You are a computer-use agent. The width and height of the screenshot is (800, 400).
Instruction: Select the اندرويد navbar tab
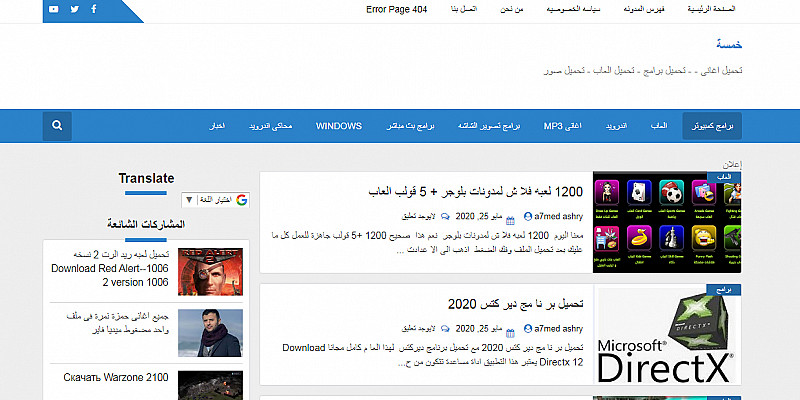(616, 126)
